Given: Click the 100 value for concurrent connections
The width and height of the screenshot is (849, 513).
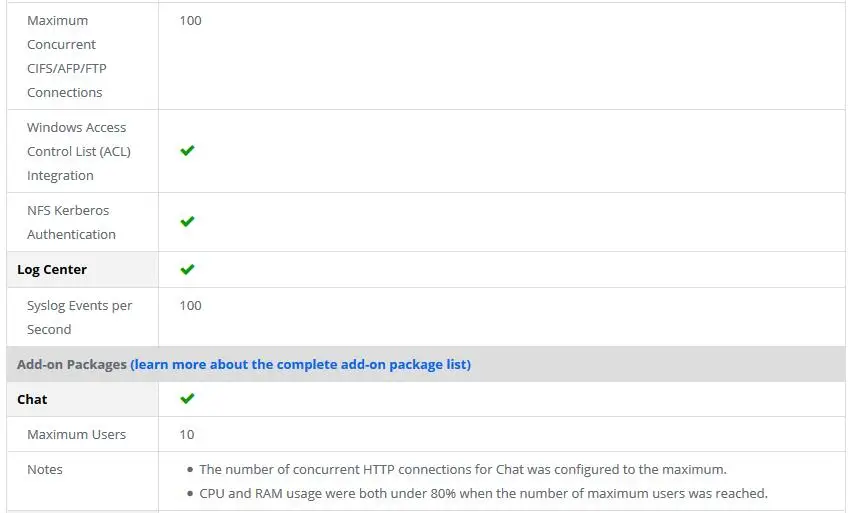Looking at the screenshot, I should pyautogui.click(x=191, y=21).
